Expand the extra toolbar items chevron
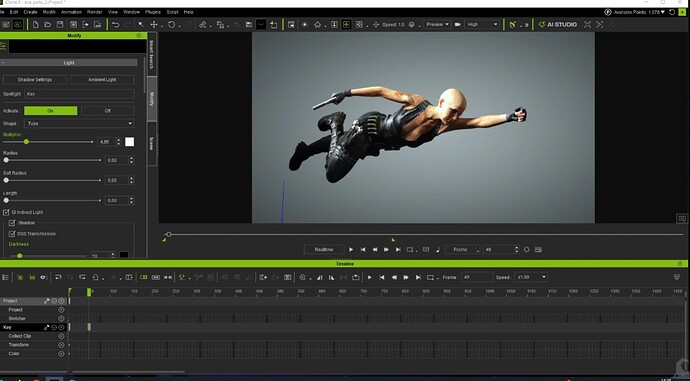 527,25
